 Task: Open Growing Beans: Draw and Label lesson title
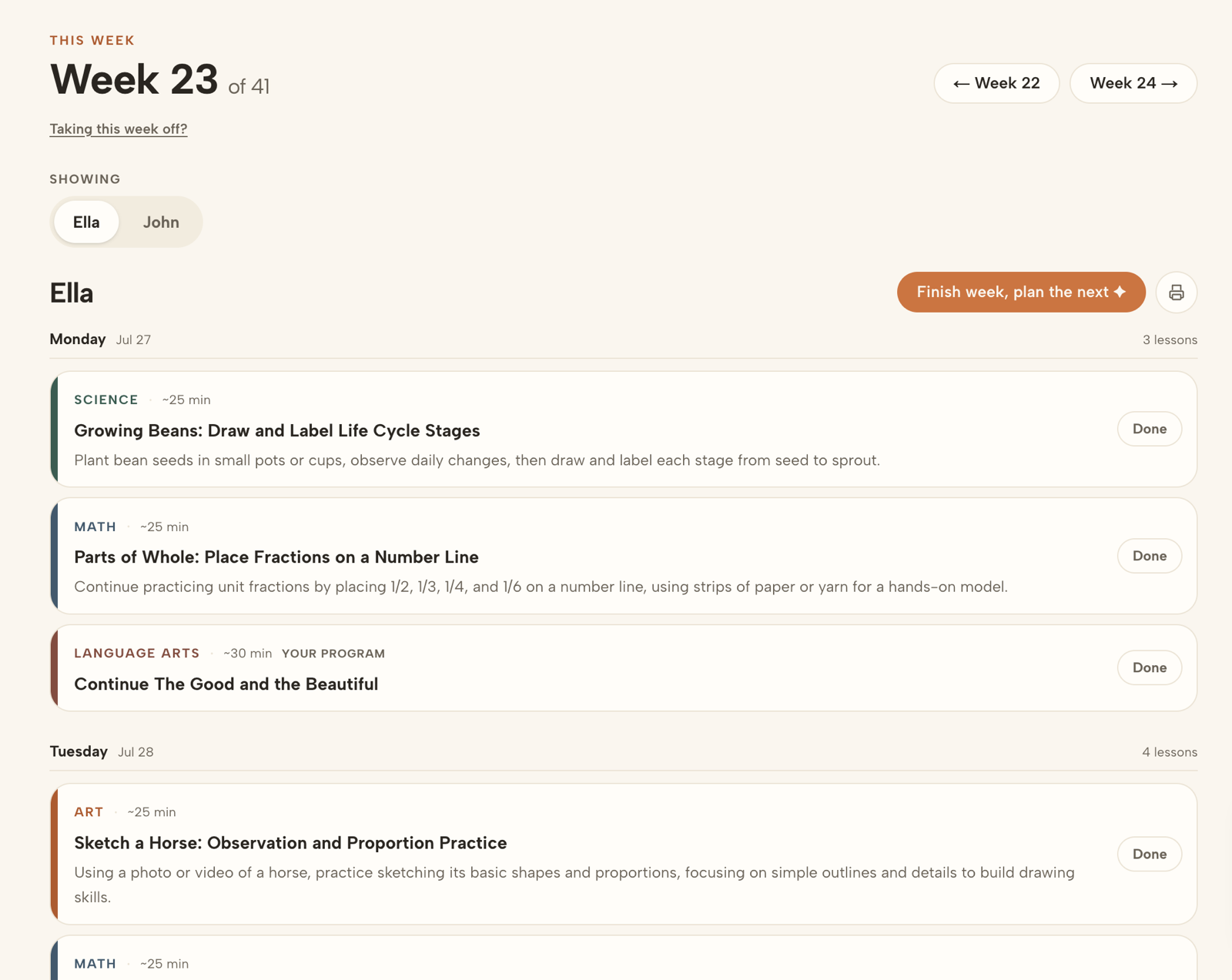pos(277,430)
